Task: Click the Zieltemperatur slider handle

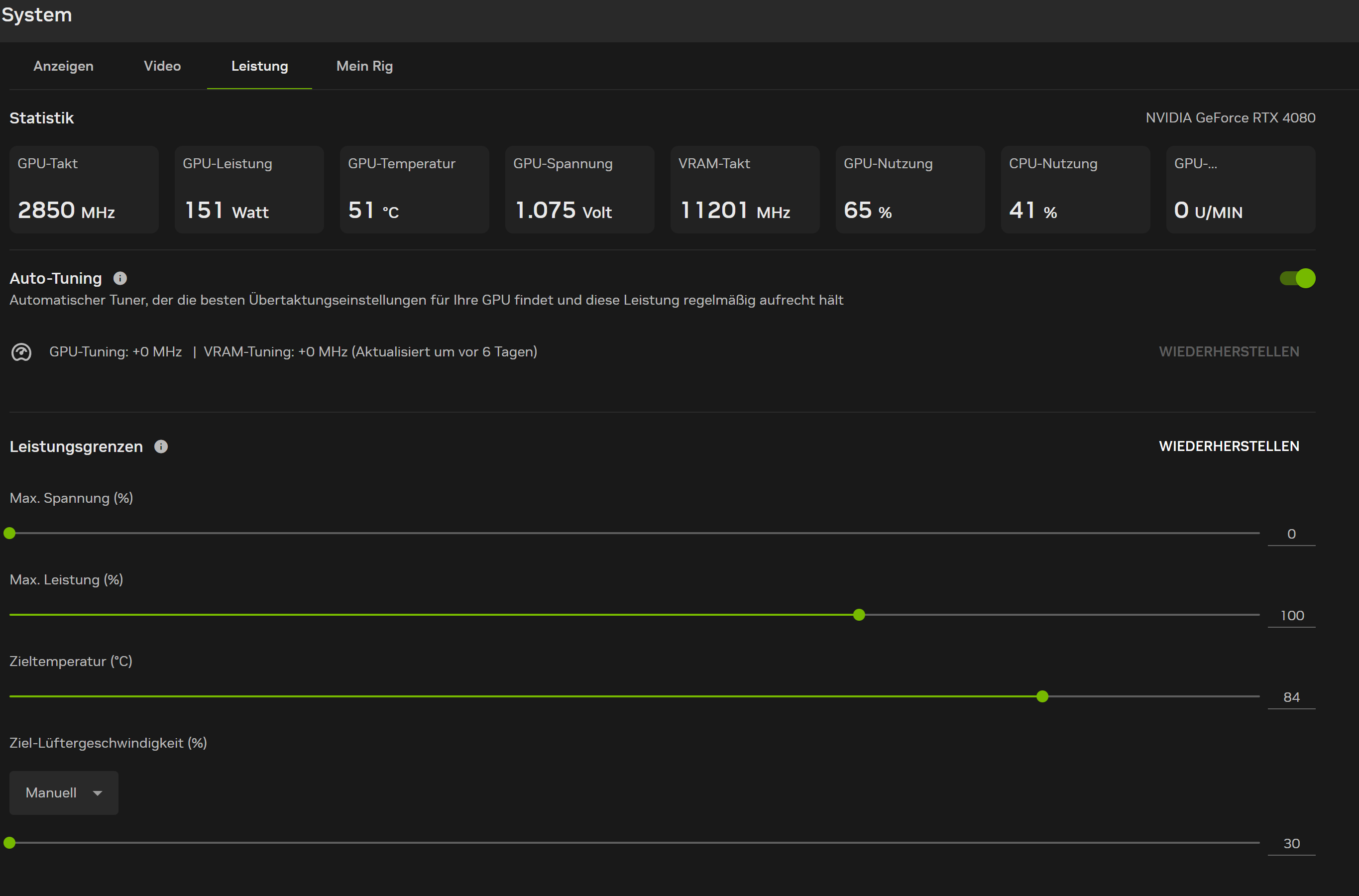Action: coord(1042,696)
